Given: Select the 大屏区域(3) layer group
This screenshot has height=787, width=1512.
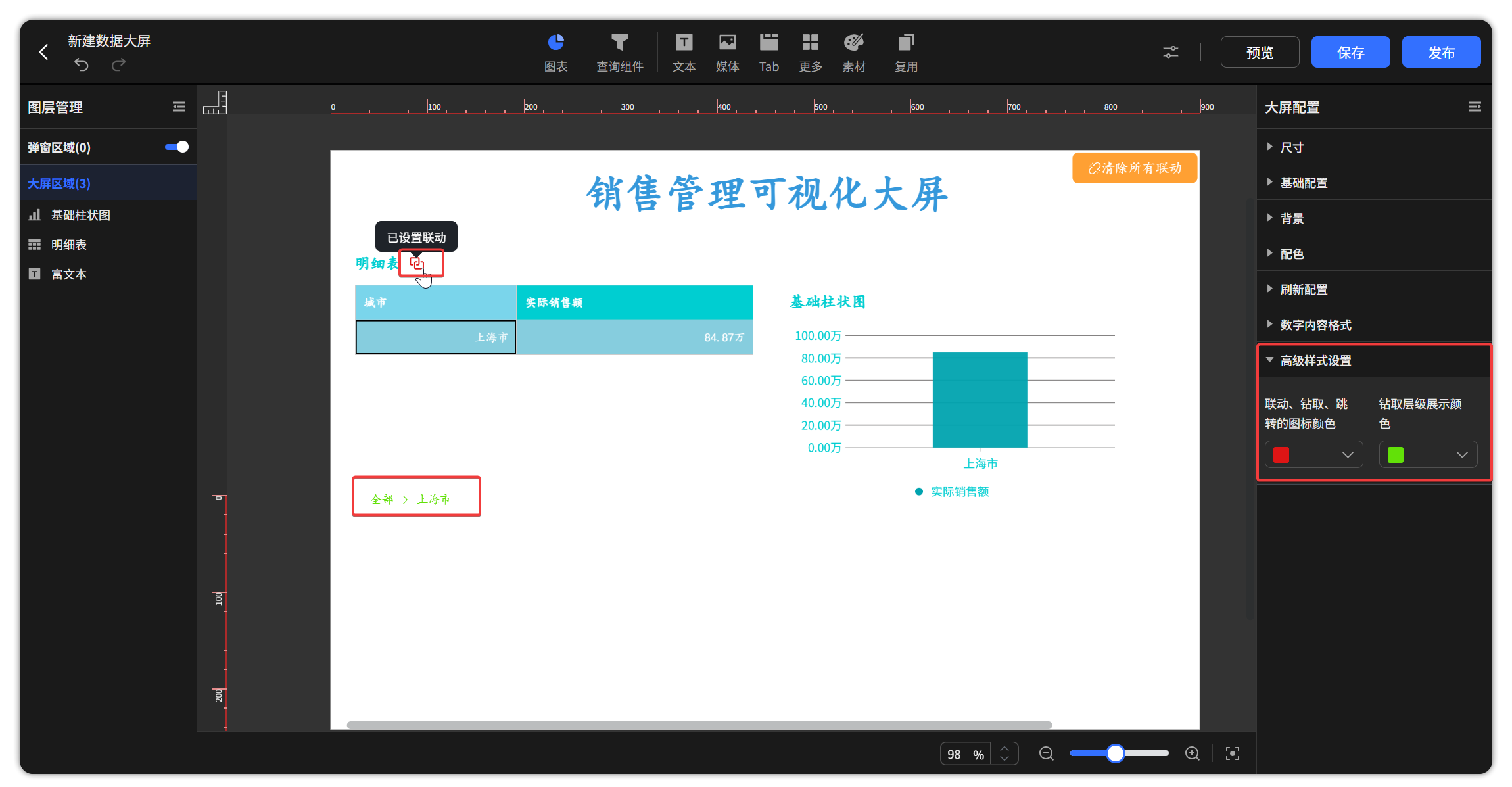Looking at the screenshot, I should (108, 183).
